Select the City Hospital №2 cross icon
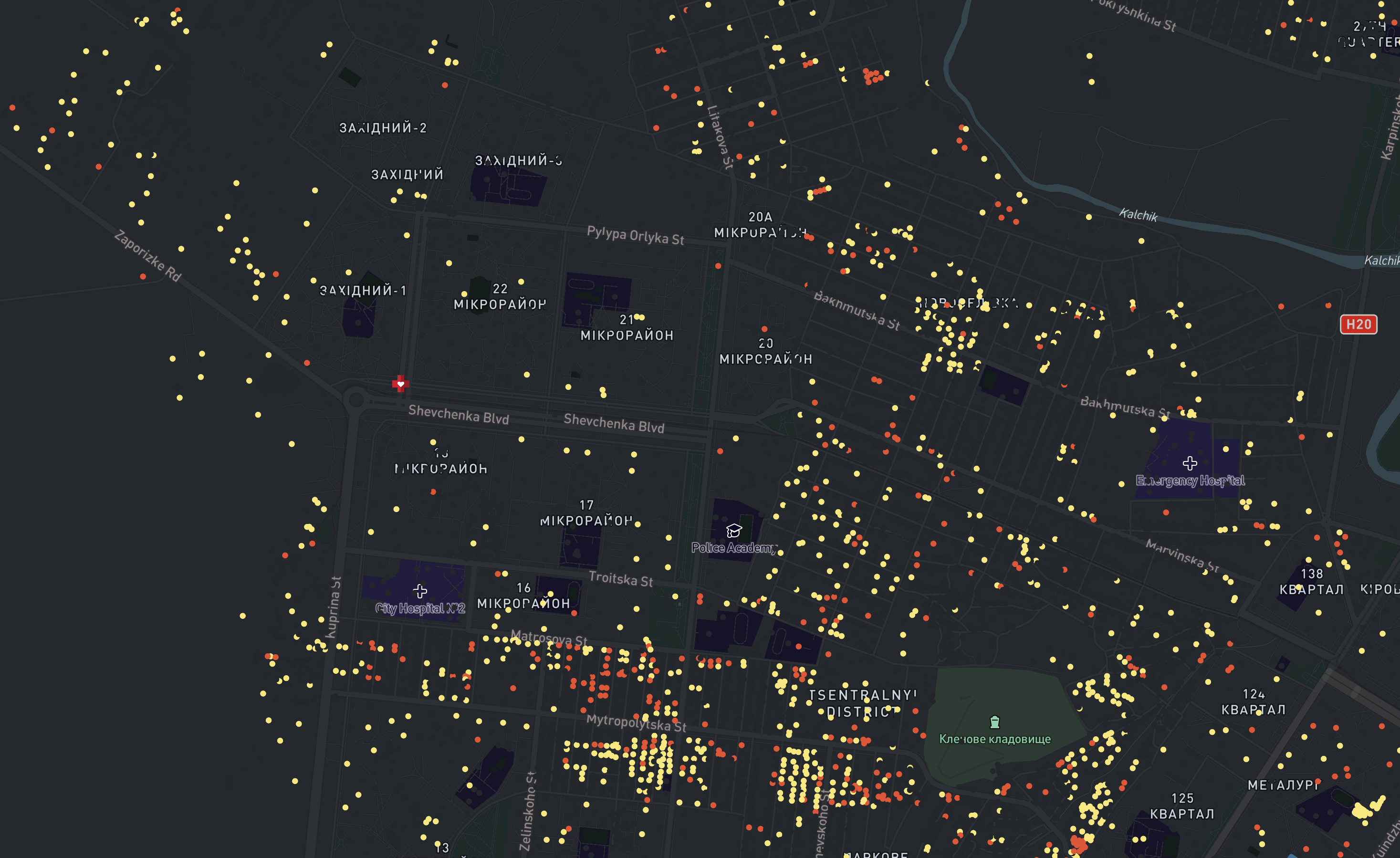1400x858 pixels. (x=420, y=591)
